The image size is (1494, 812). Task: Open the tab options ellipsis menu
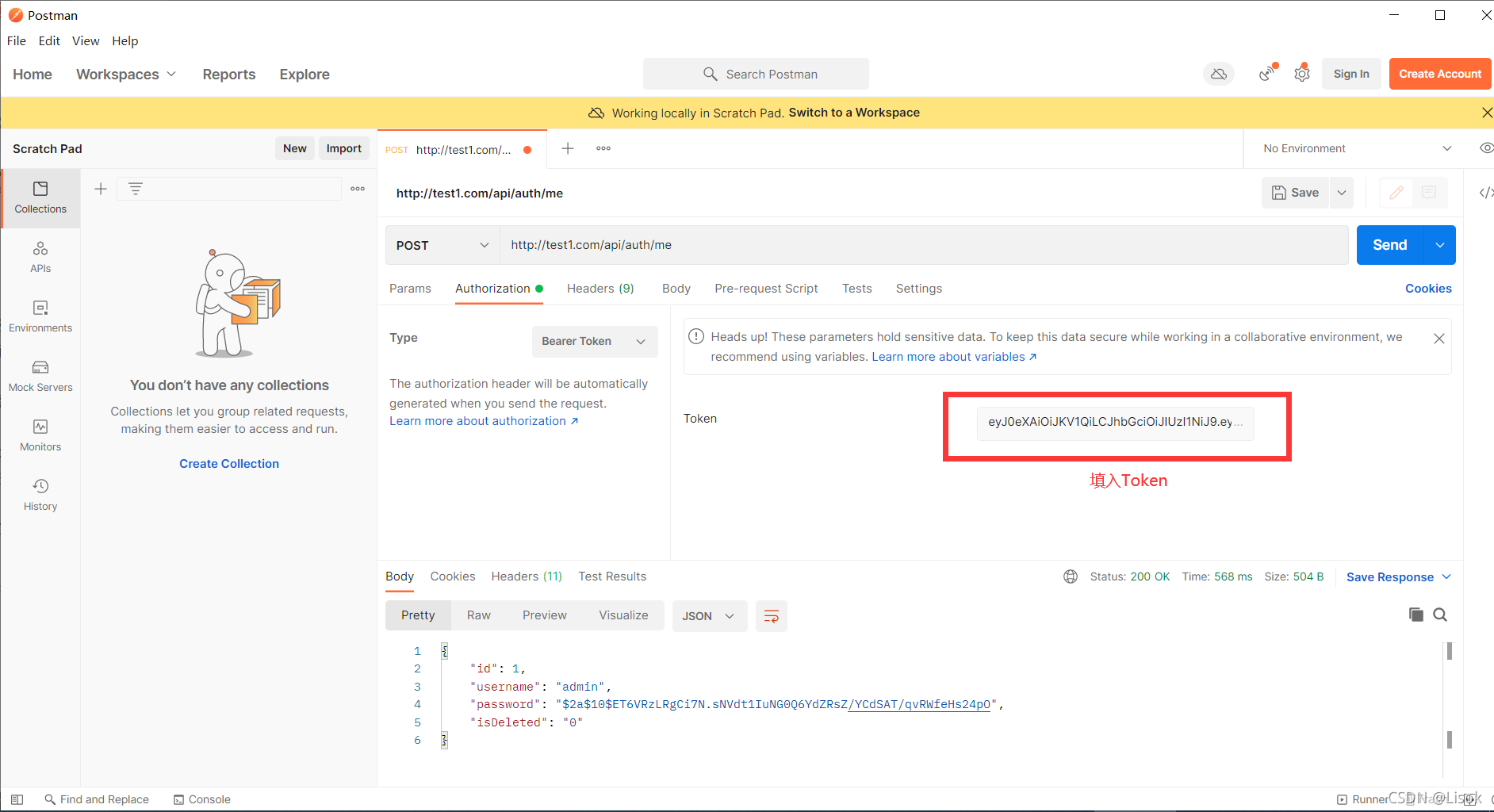(x=603, y=148)
